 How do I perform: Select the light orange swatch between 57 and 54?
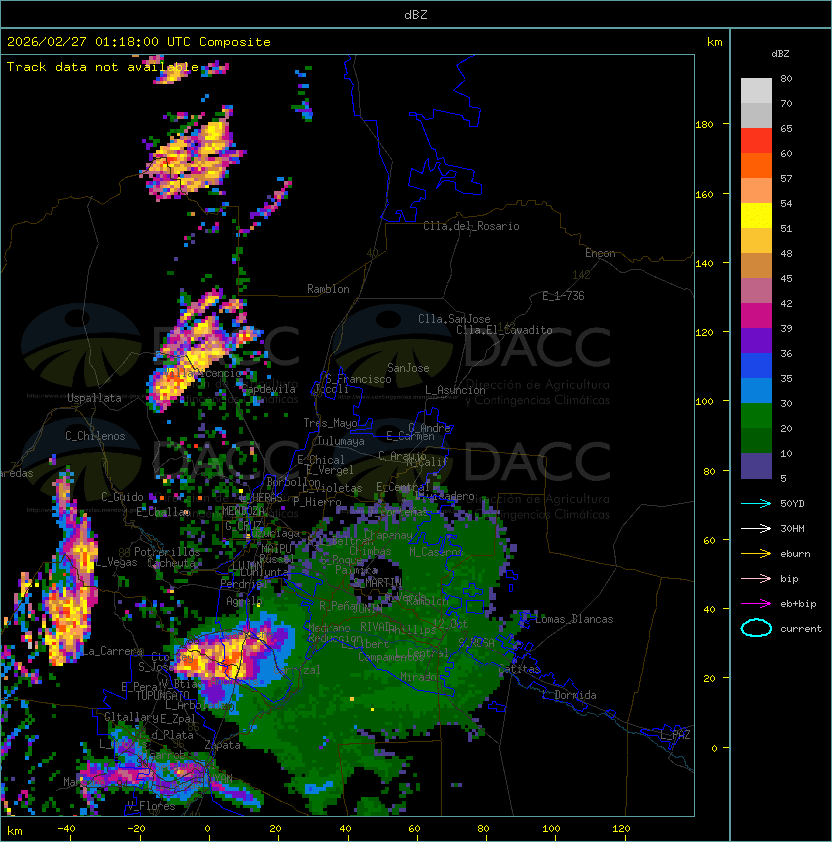[756, 191]
